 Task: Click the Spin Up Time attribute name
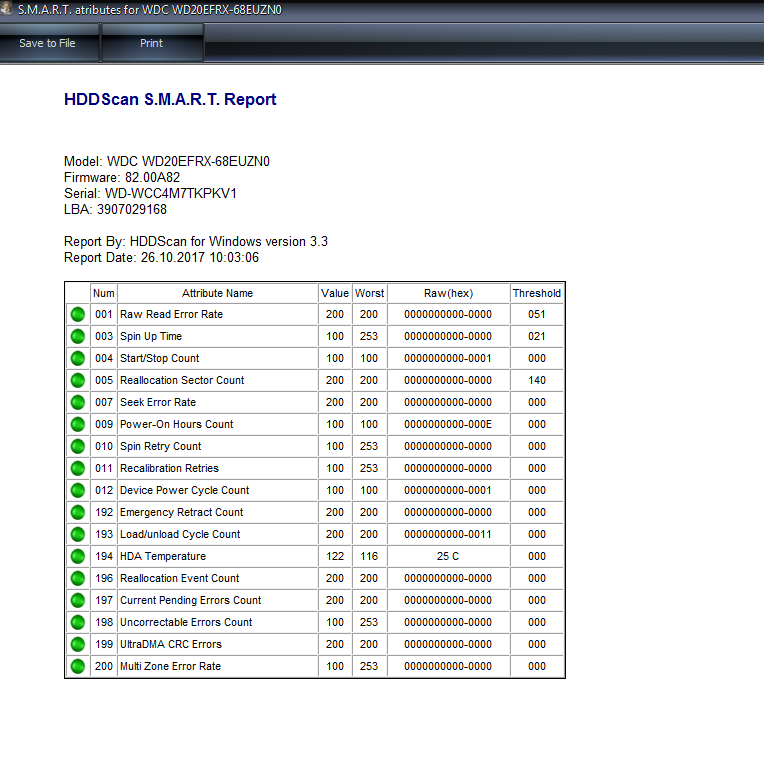[151, 337]
